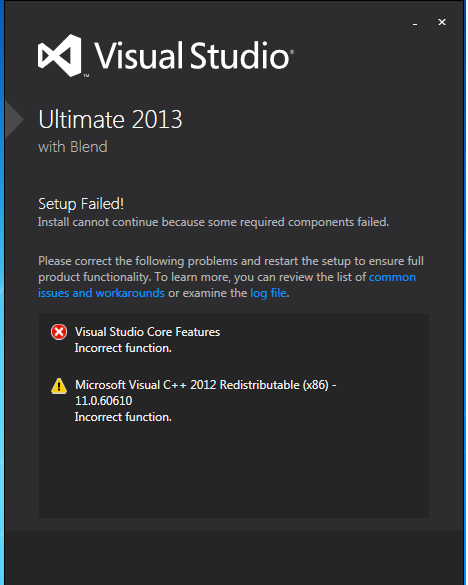Click the blue word common in the link
The height and width of the screenshot is (585, 468).
[x=392, y=277]
